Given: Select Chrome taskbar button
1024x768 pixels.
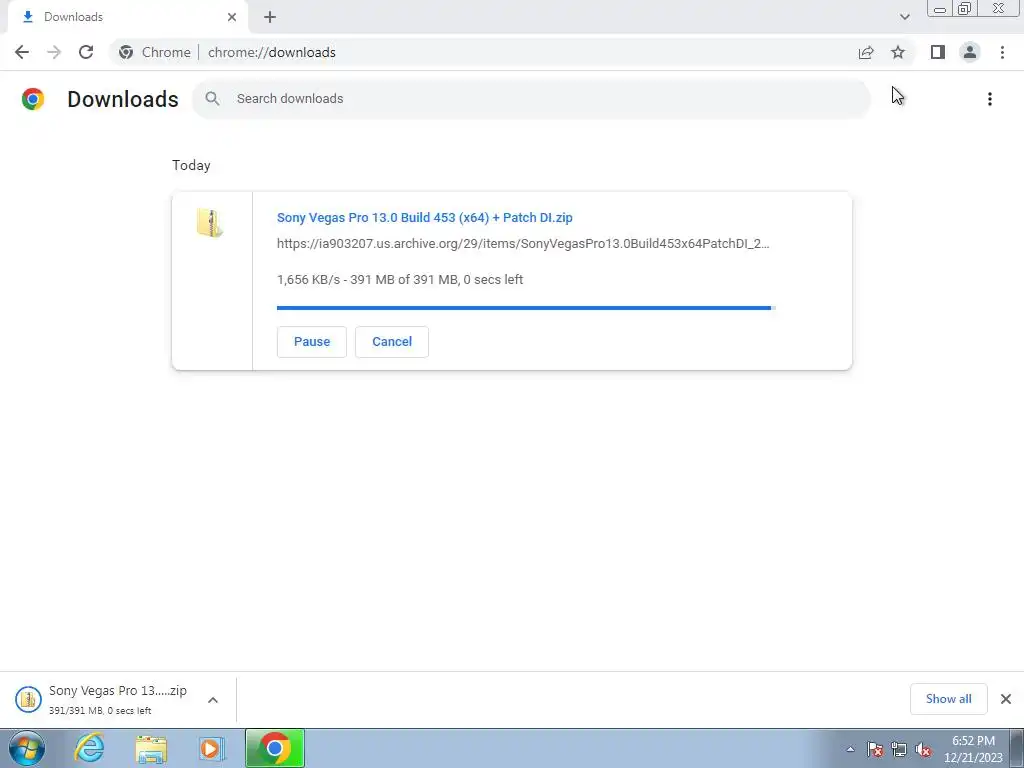Looking at the screenshot, I should click(x=275, y=748).
